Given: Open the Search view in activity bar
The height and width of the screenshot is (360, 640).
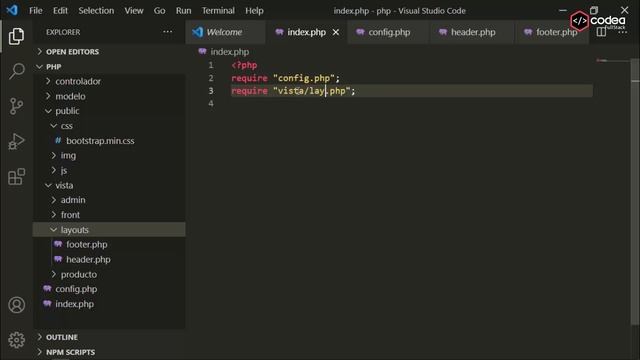Looking at the screenshot, I should (16, 71).
